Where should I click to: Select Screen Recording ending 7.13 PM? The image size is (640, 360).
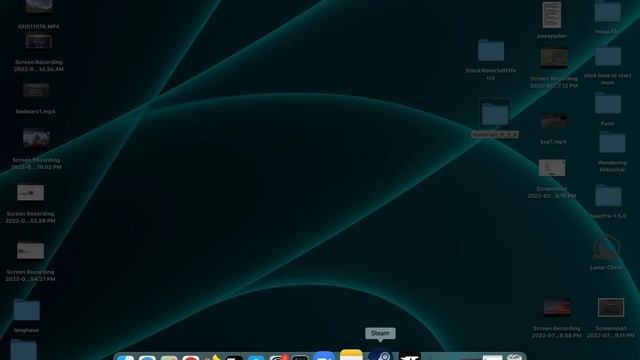[554, 58]
